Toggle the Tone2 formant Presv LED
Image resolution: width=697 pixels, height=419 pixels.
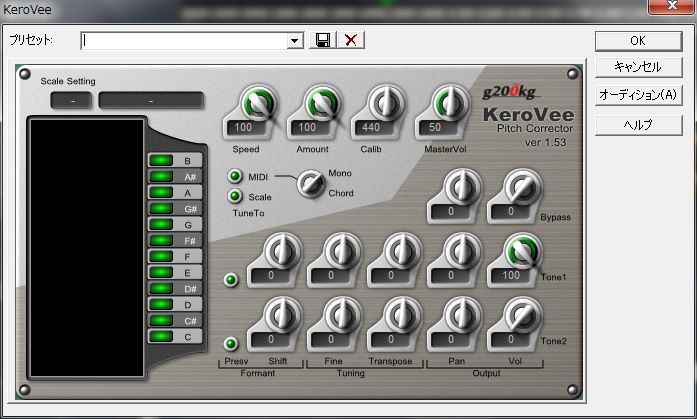pyautogui.click(x=231, y=343)
